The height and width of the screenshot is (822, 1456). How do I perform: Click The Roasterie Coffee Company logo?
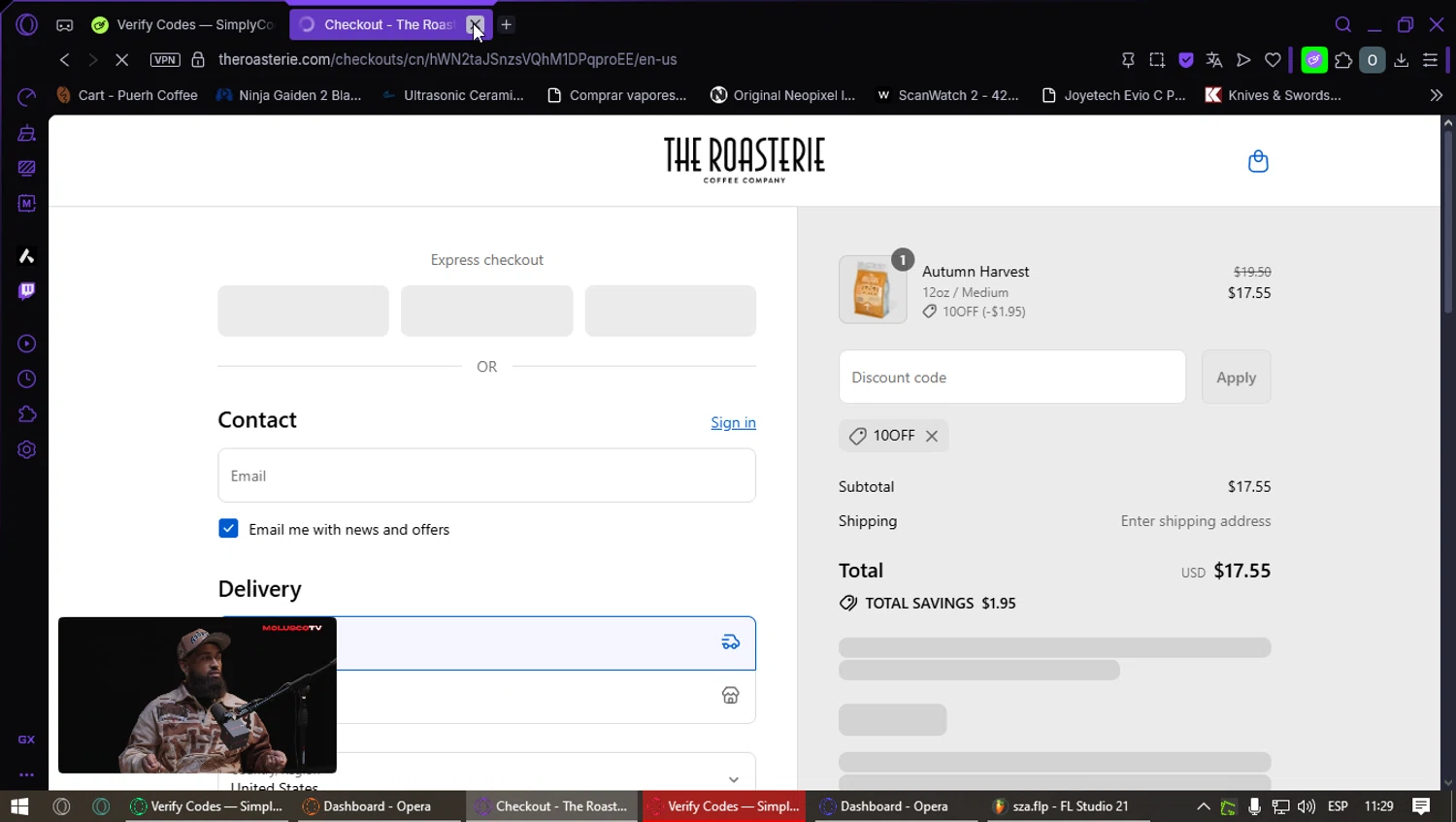745,160
